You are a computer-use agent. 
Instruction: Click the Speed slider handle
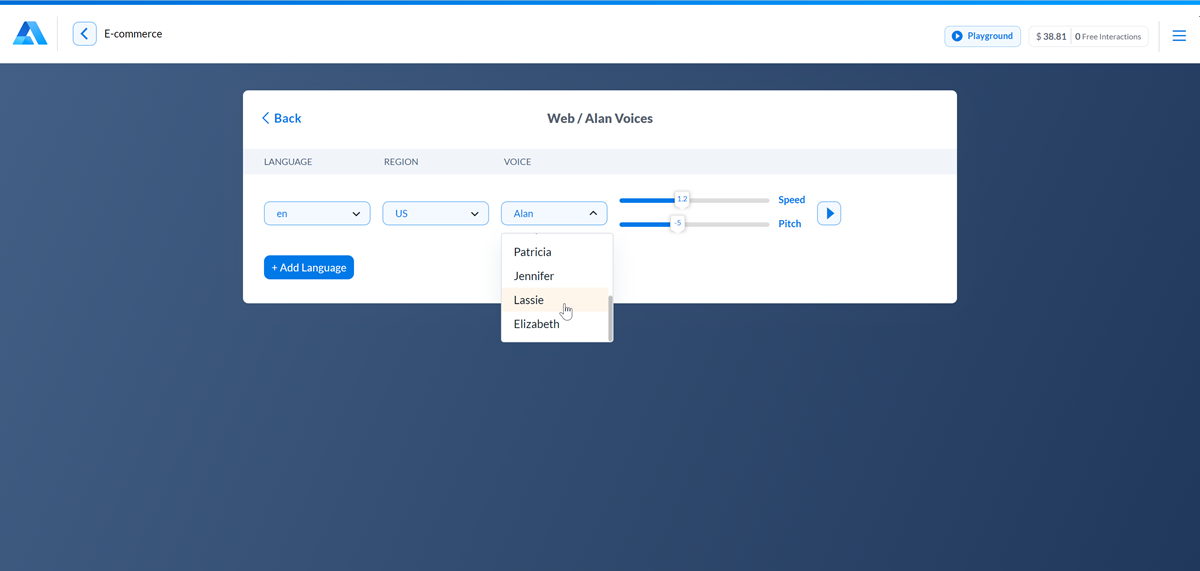(682, 200)
